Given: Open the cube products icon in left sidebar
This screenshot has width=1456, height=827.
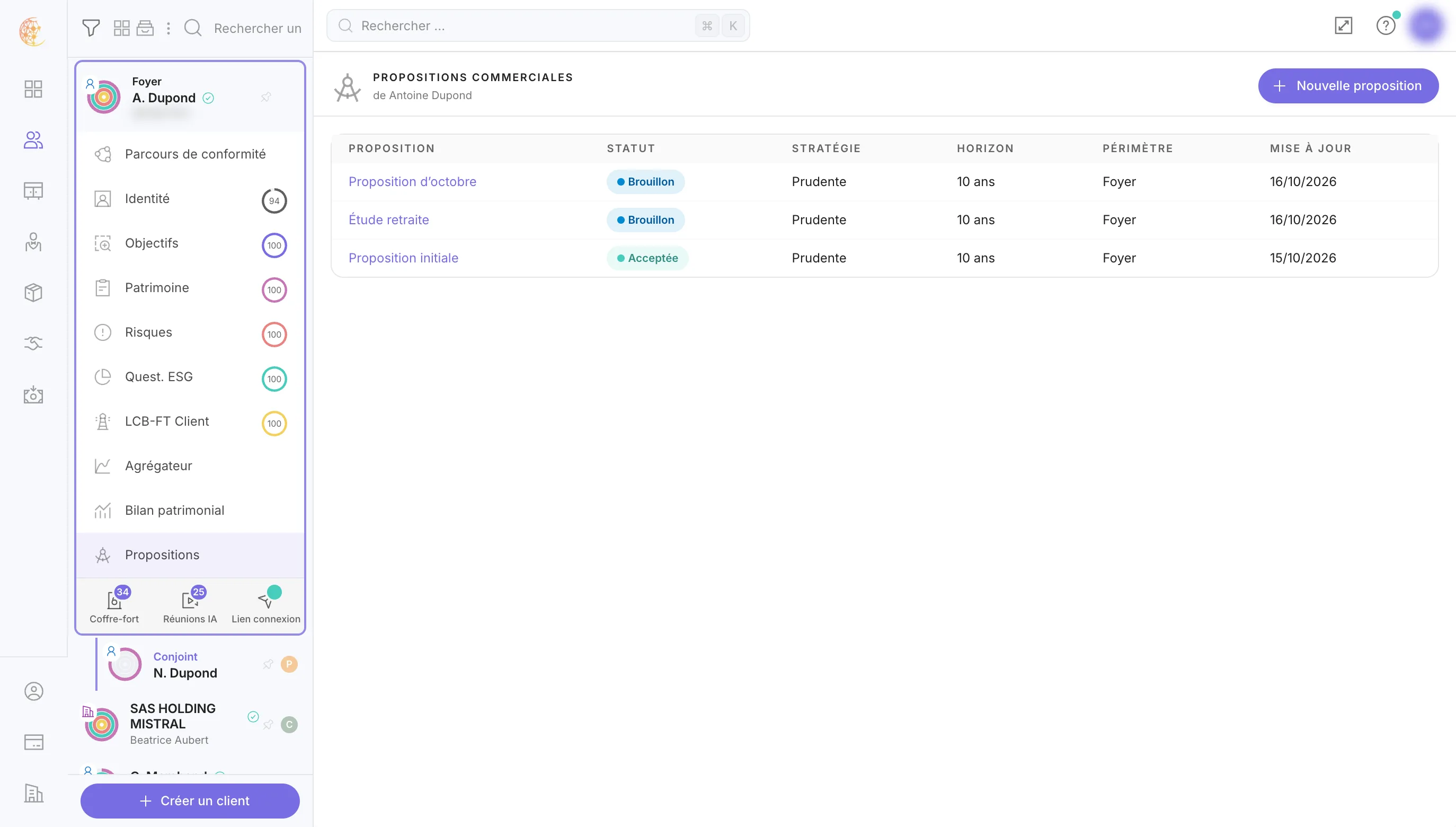Looking at the screenshot, I should point(33,293).
